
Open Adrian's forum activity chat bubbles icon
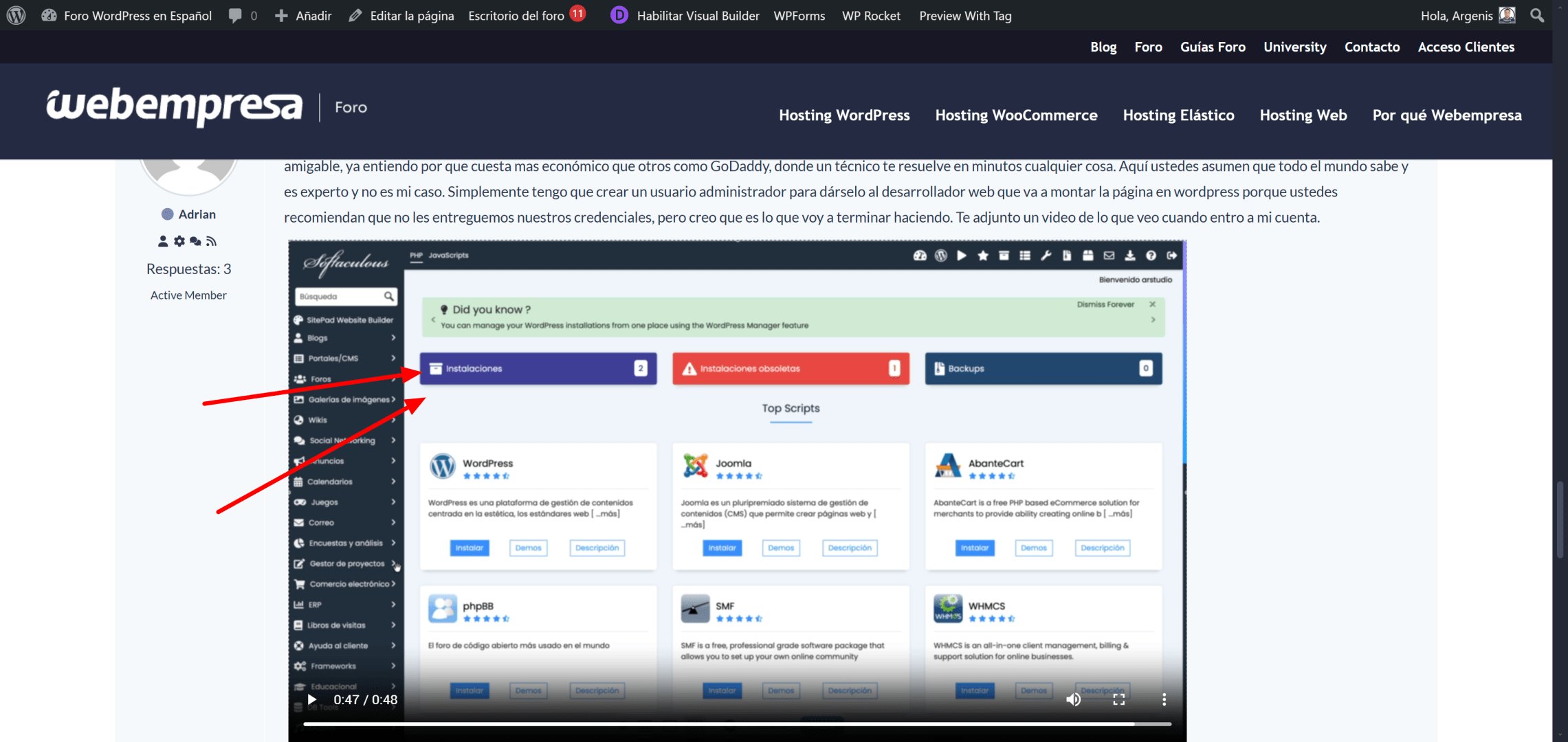pos(195,241)
